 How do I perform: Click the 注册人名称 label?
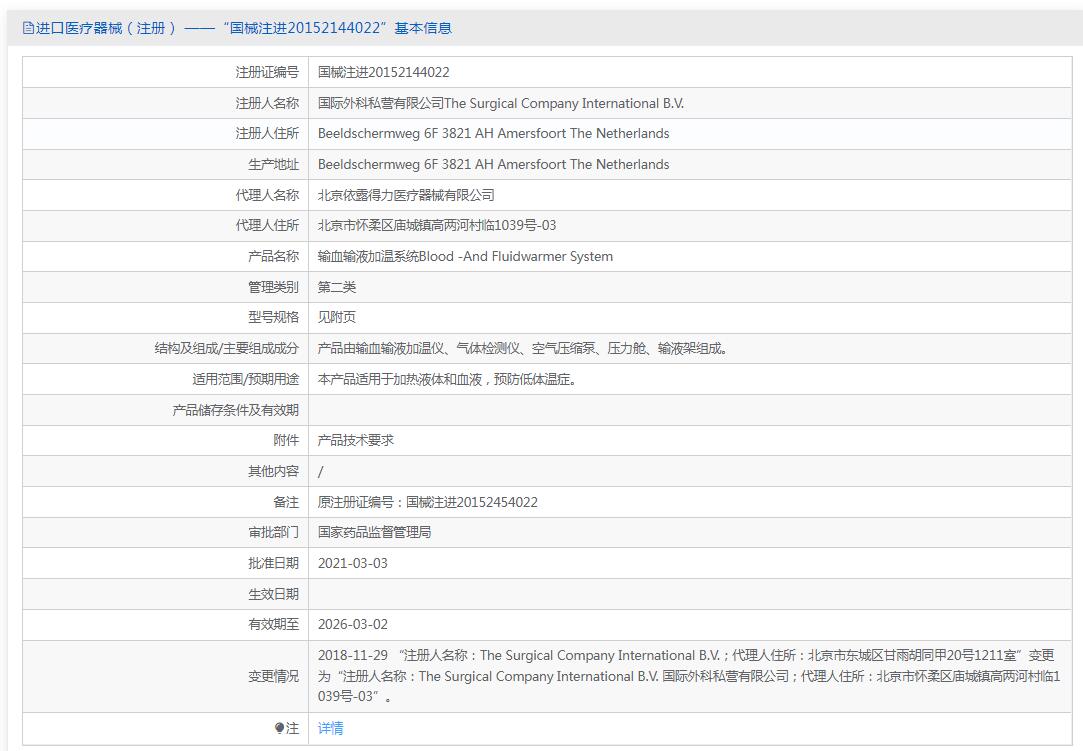coord(267,104)
